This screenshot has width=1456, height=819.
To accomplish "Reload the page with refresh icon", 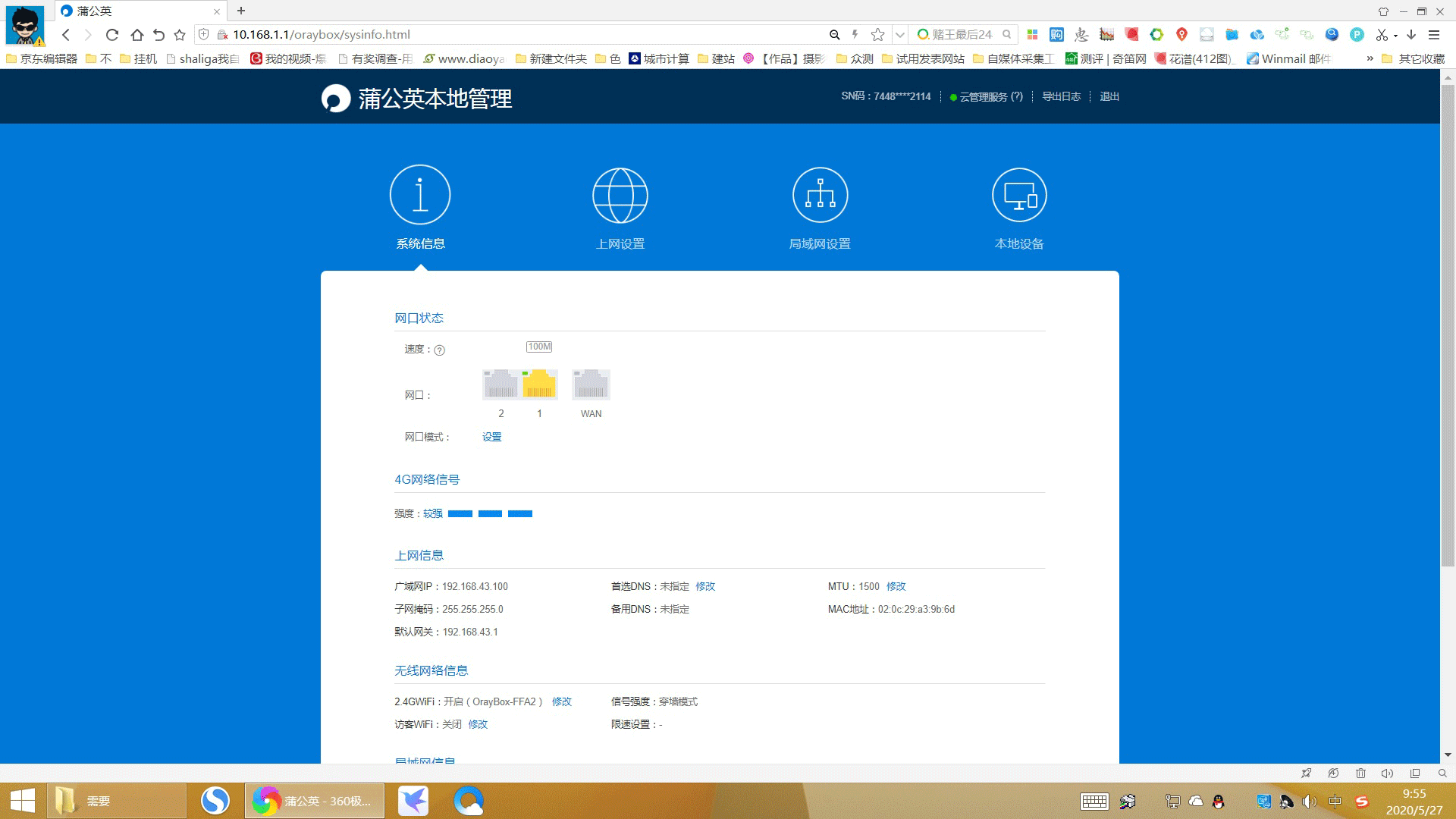I will (x=112, y=35).
